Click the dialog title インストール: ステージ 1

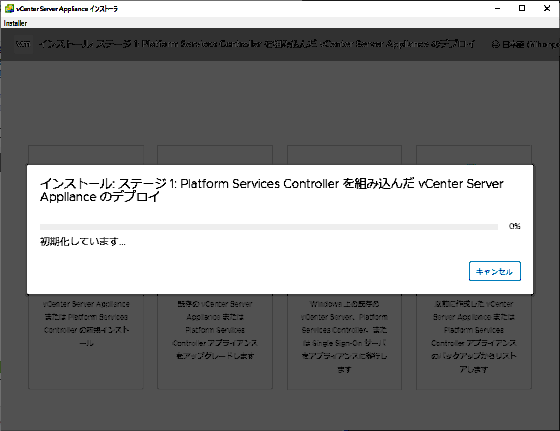pyautogui.click(x=271, y=190)
